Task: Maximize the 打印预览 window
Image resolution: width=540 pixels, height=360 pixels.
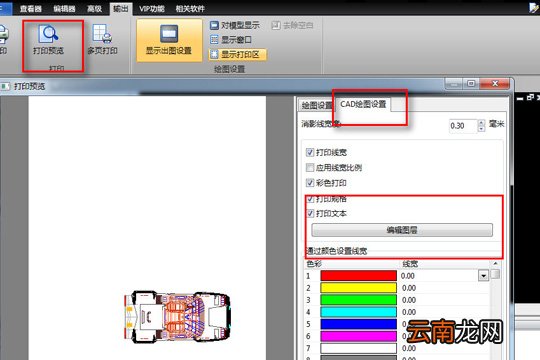Action: click(x=471, y=84)
